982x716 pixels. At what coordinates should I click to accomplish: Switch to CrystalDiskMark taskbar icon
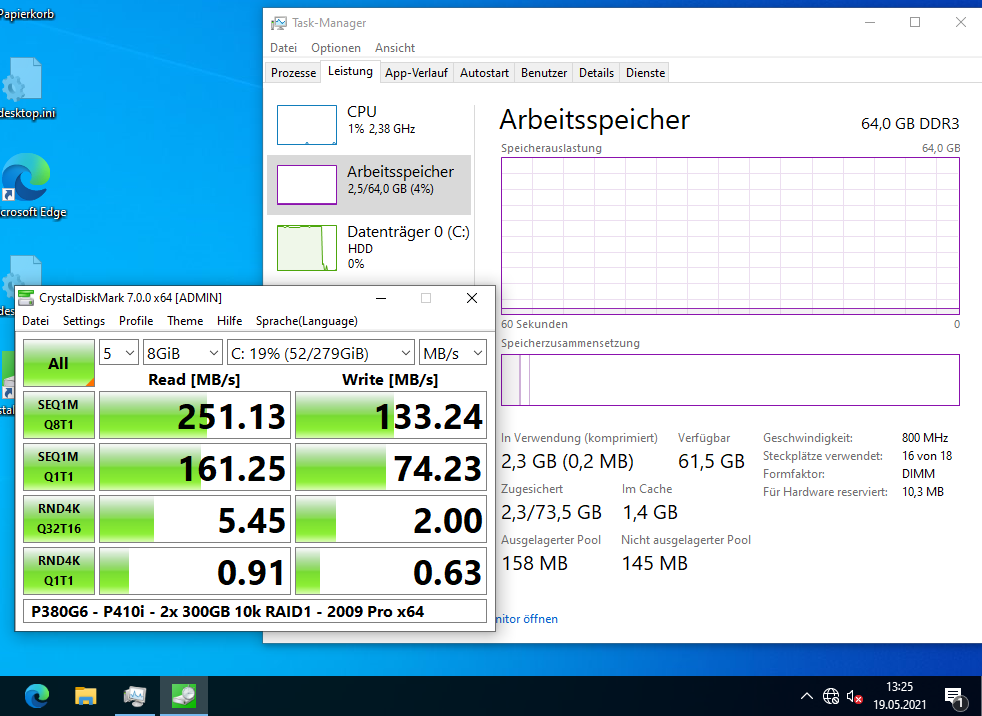click(x=183, y=696)
